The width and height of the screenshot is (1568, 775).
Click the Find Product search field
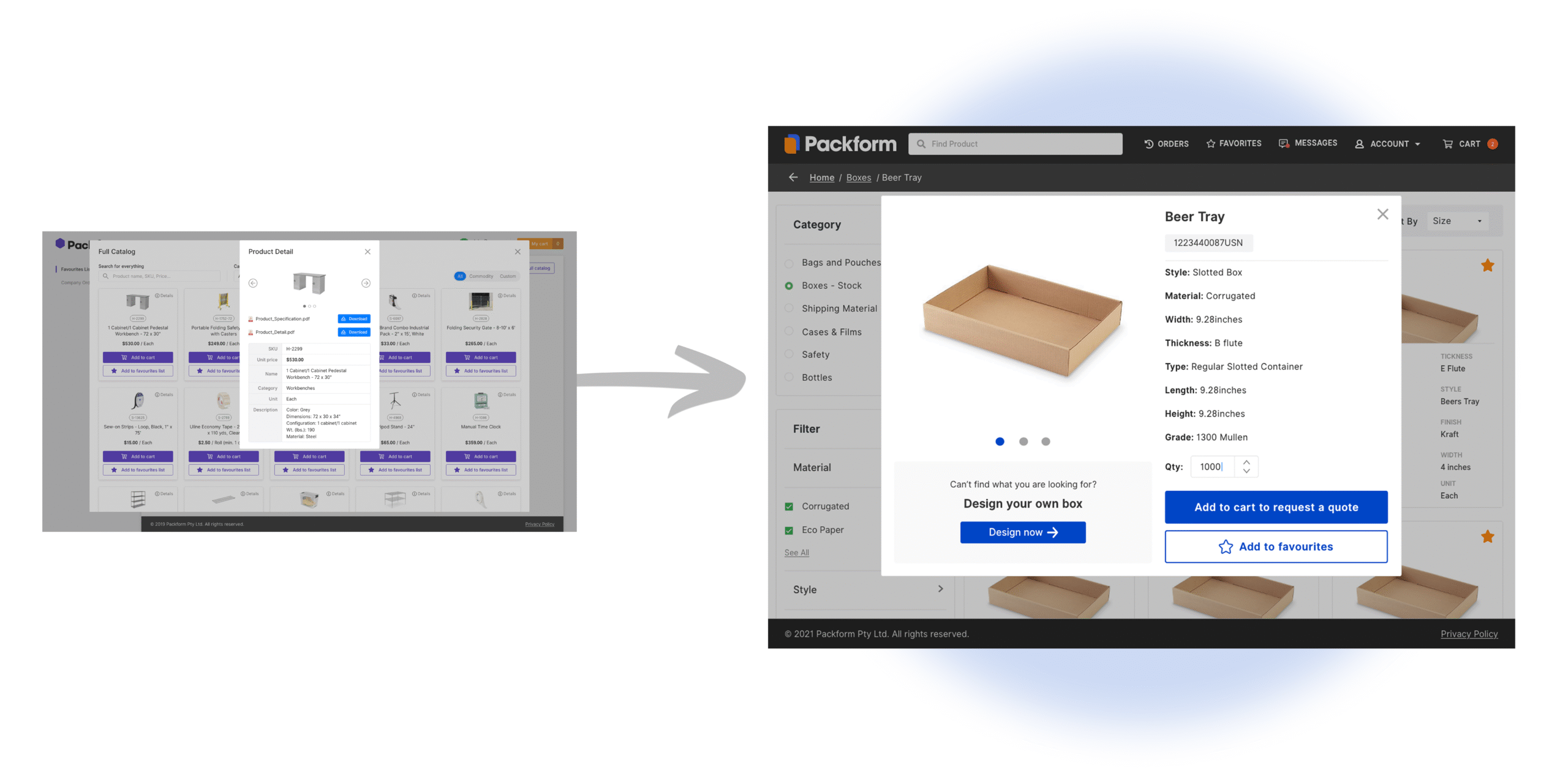pyautogui.click(x=1015, y=144)
